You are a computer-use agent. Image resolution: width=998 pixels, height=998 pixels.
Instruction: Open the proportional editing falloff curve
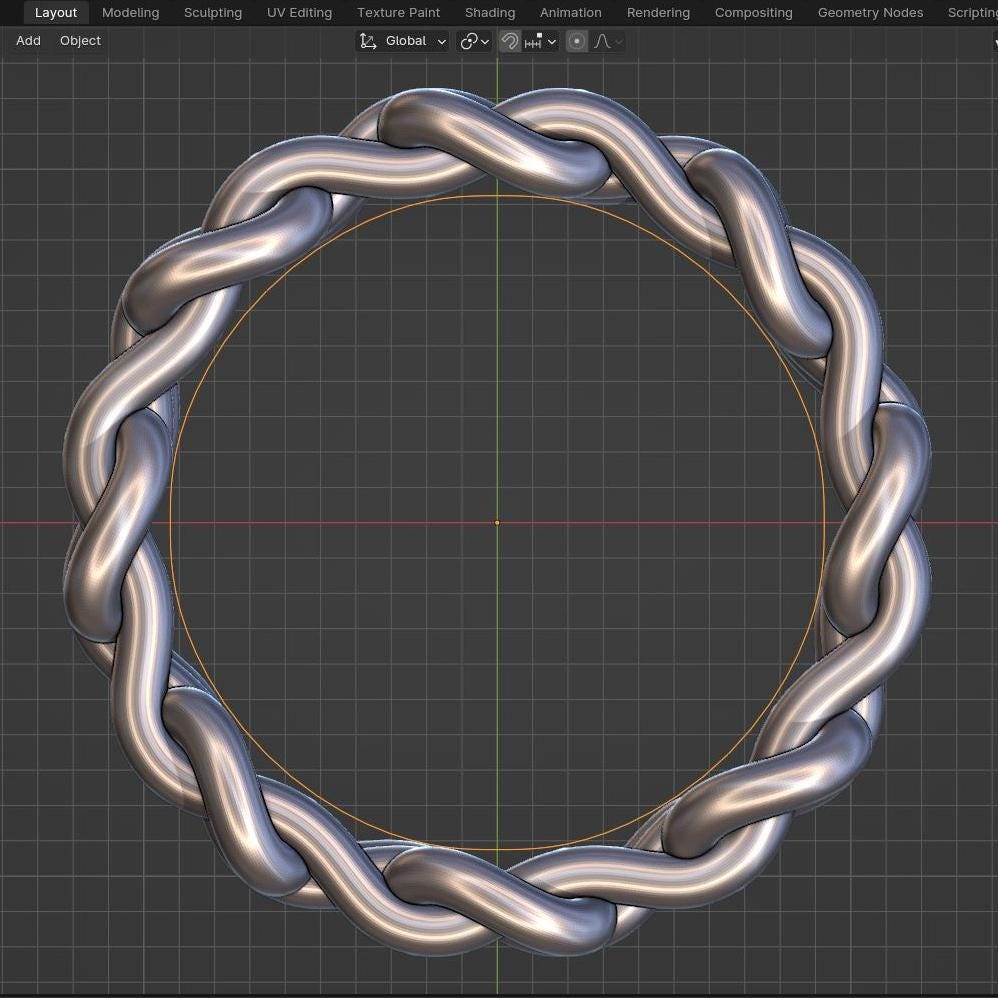click(602, 41)
